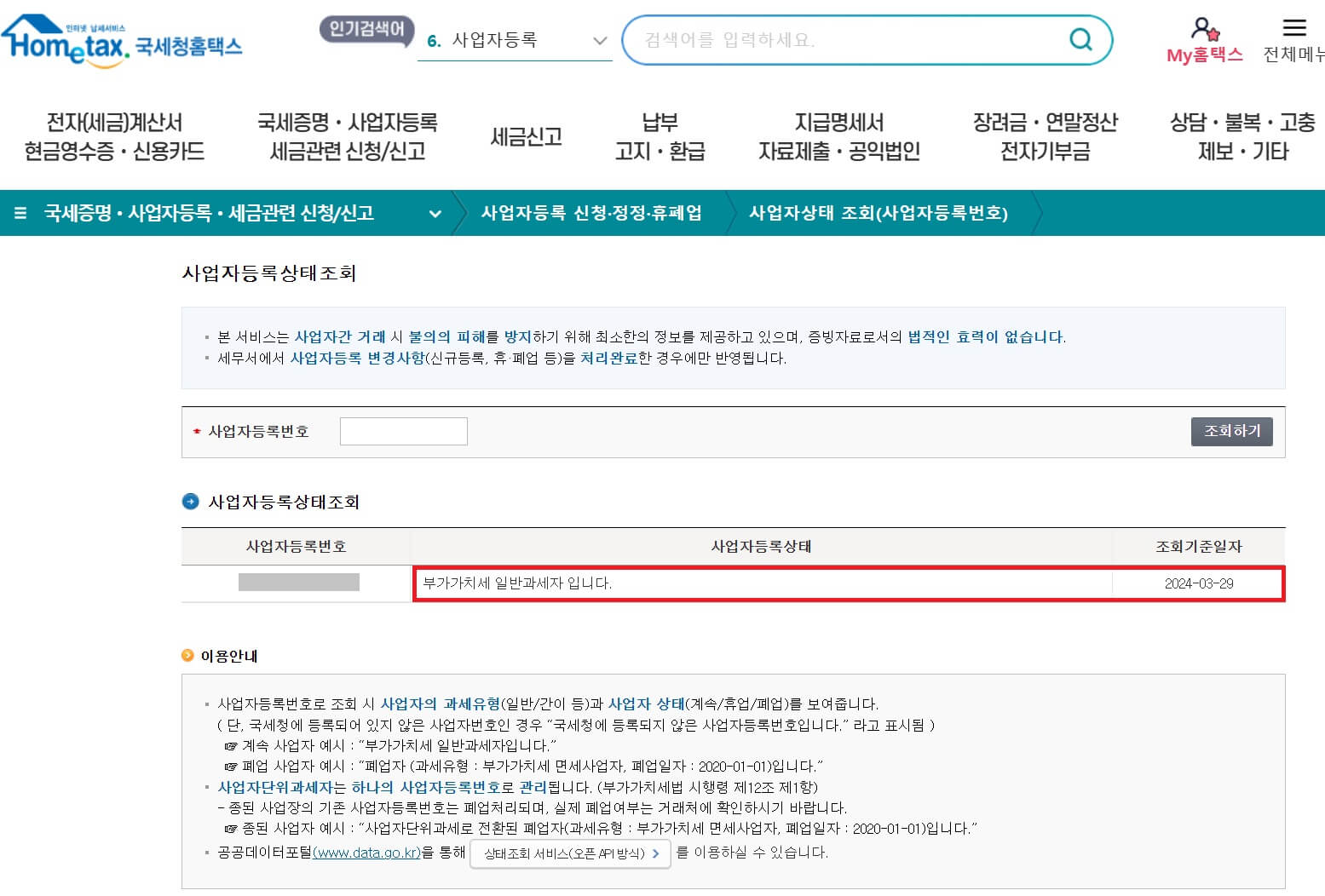1325x896 pixels.
Task: Select 사업자등록 신청·정정·휴폐업 breadcrumb tab
Action: (591, 214)
